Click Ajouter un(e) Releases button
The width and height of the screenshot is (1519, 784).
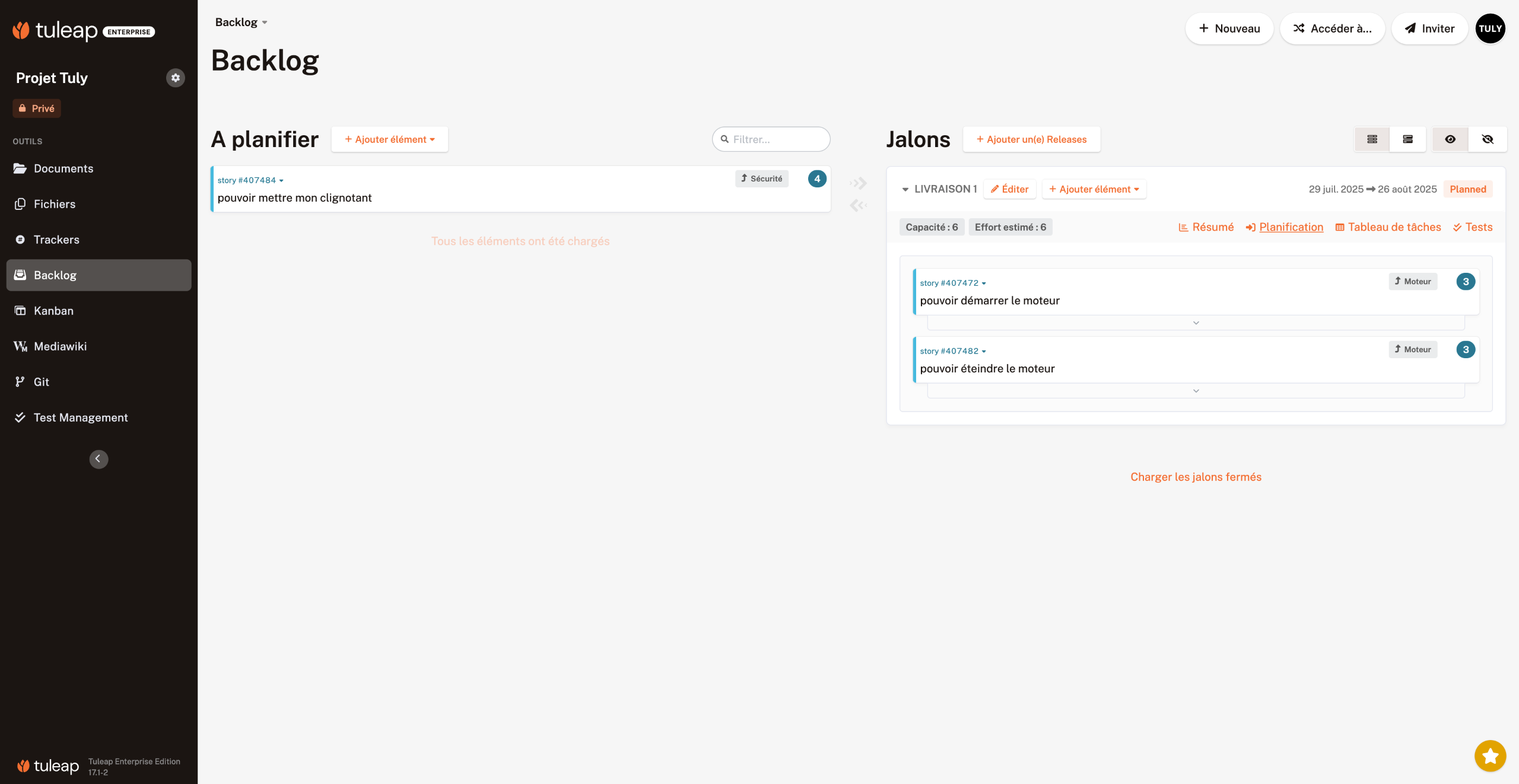click(x=1031, y=139)
